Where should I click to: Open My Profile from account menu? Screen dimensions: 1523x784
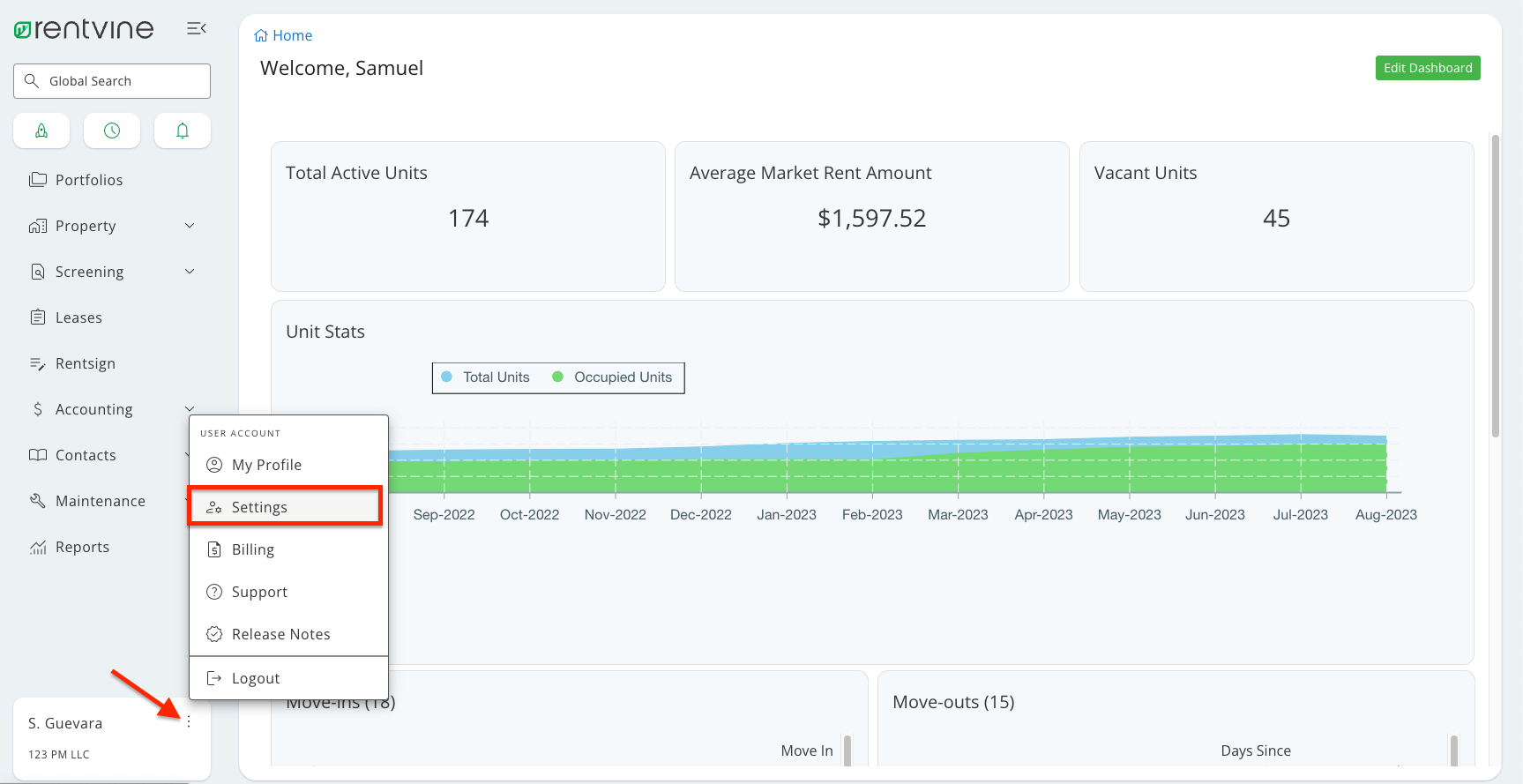coord(266,465)
